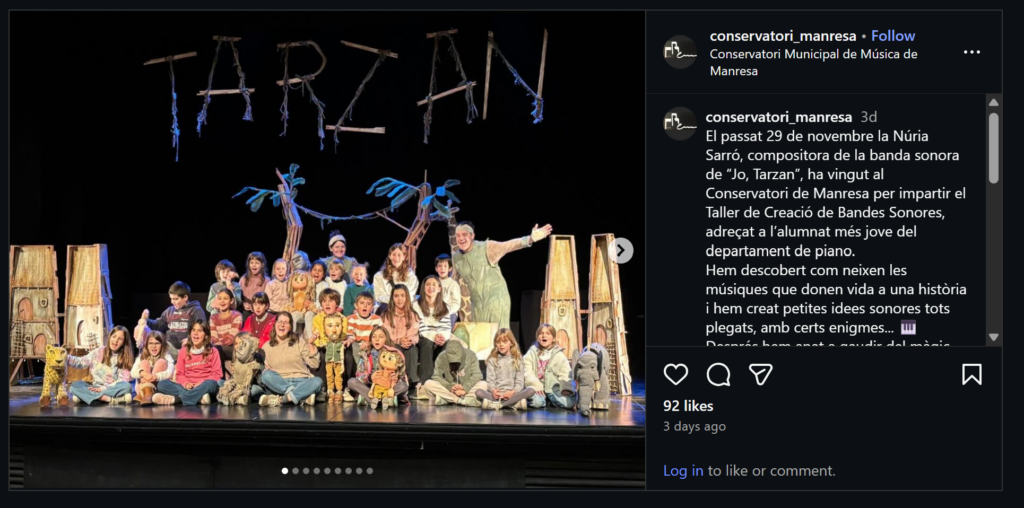Save the post with the bookmark icon

(x=971, y=374)
